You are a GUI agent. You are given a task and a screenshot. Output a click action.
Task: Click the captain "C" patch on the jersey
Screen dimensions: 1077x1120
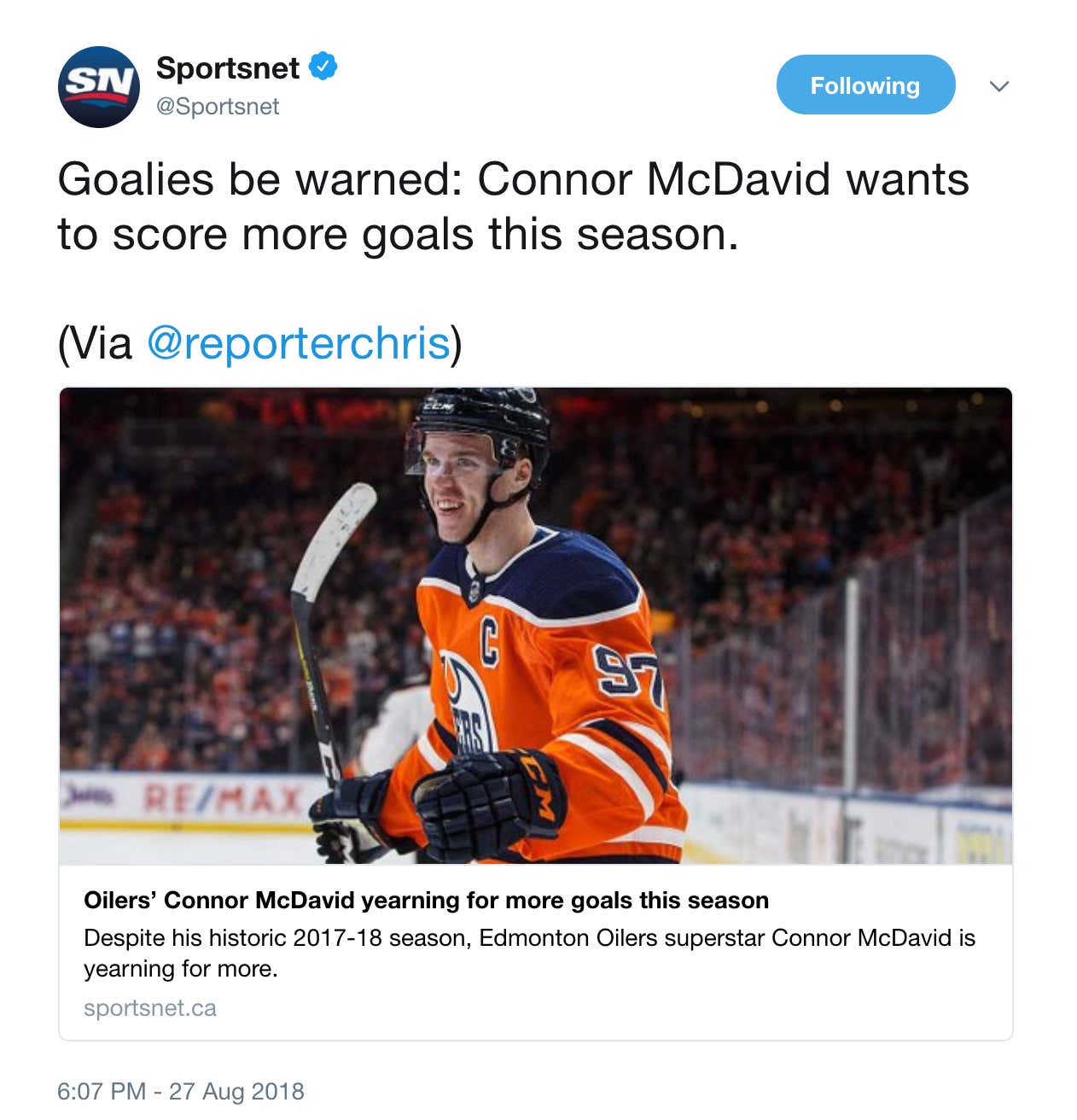click(489, 641)
